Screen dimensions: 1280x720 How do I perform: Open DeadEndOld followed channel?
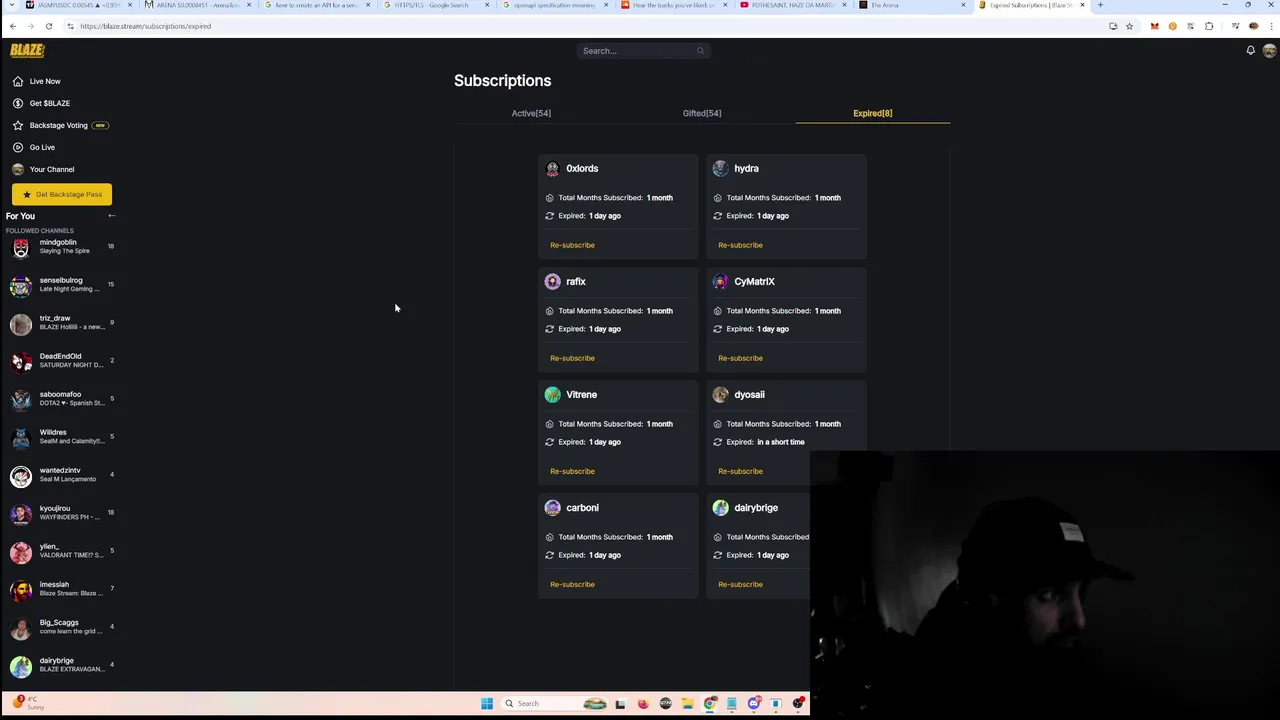[x=60, y=361]
